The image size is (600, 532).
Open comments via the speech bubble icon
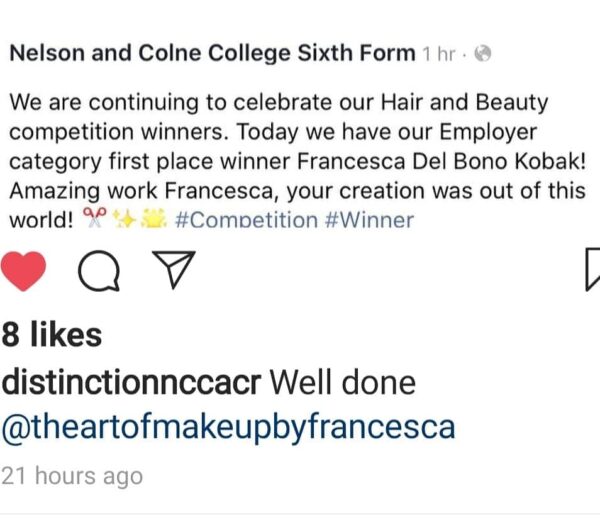coord(99,271)
